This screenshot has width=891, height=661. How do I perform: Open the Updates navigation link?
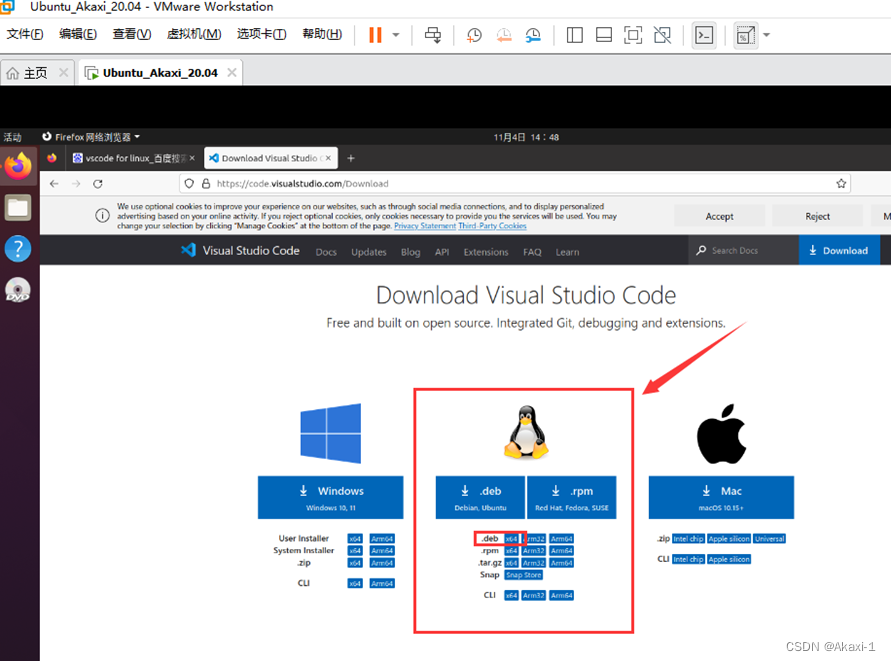click(369, 252)
